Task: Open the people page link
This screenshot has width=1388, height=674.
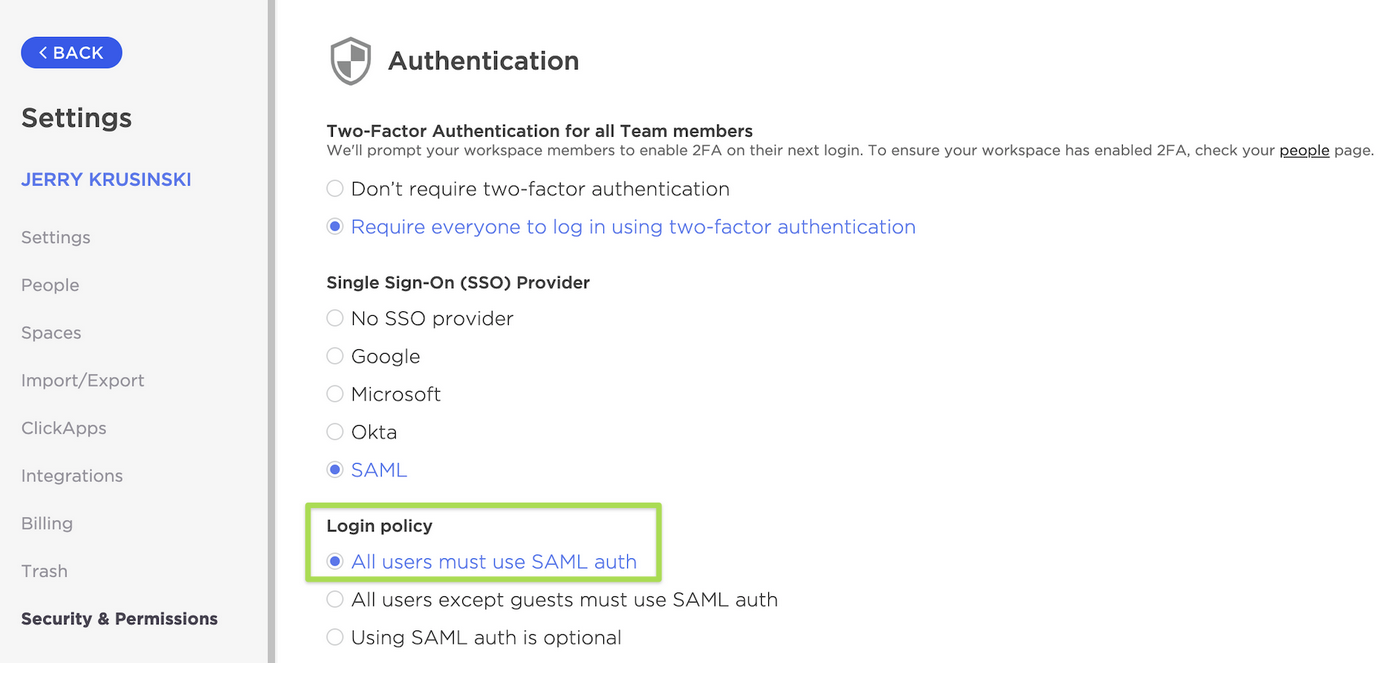Action: click(1304, 151)
